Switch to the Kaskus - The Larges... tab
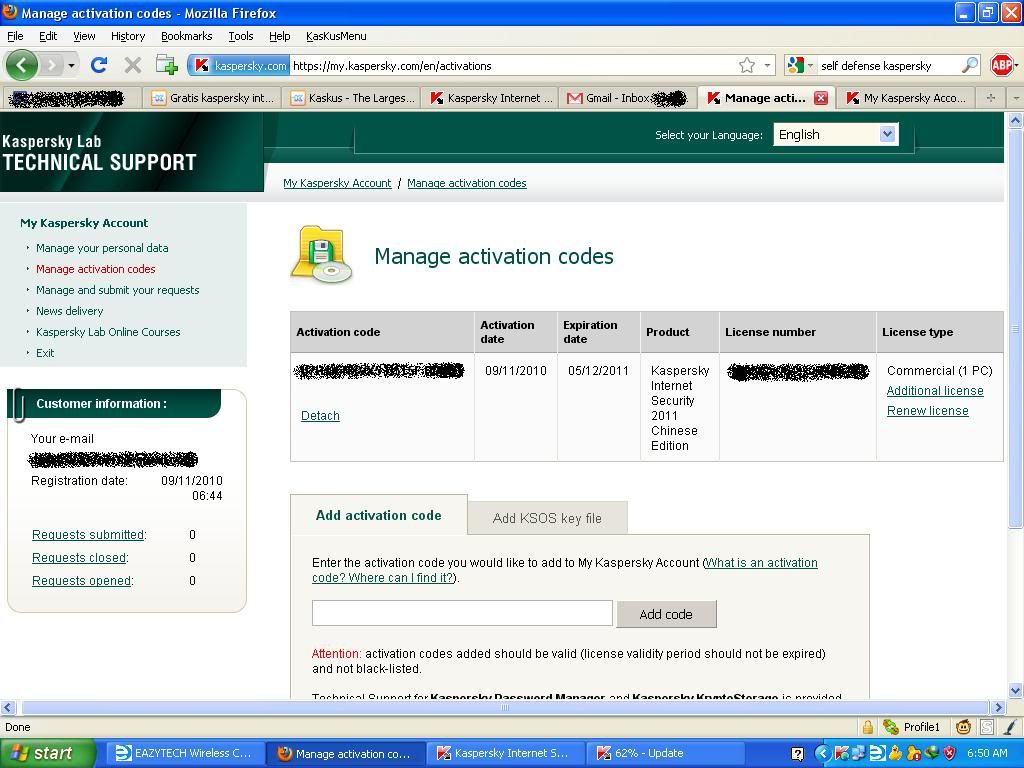 (x=353, y=98)
